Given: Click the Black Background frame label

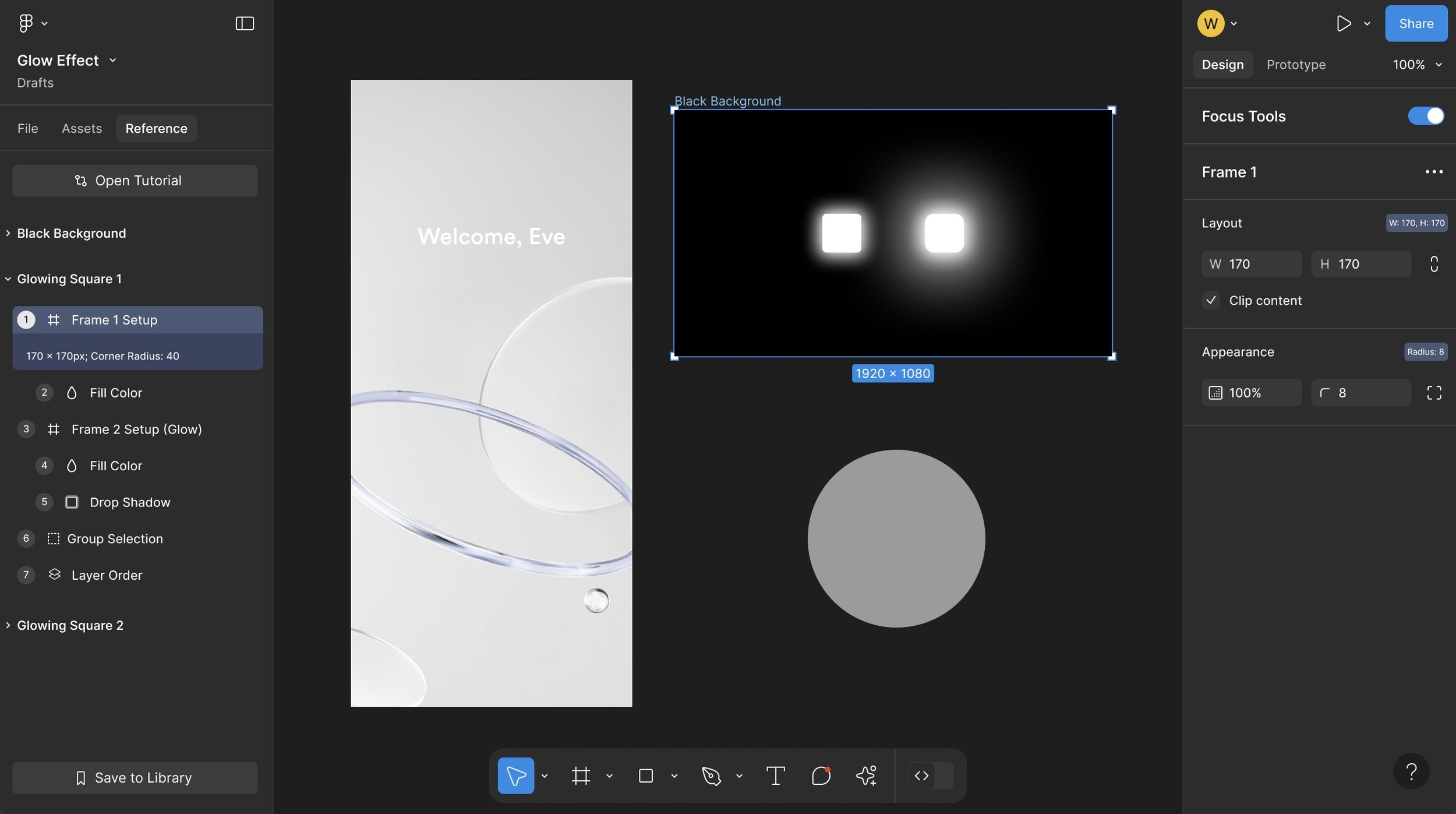Looking at the screenshot, I should [x=727, y=101].
